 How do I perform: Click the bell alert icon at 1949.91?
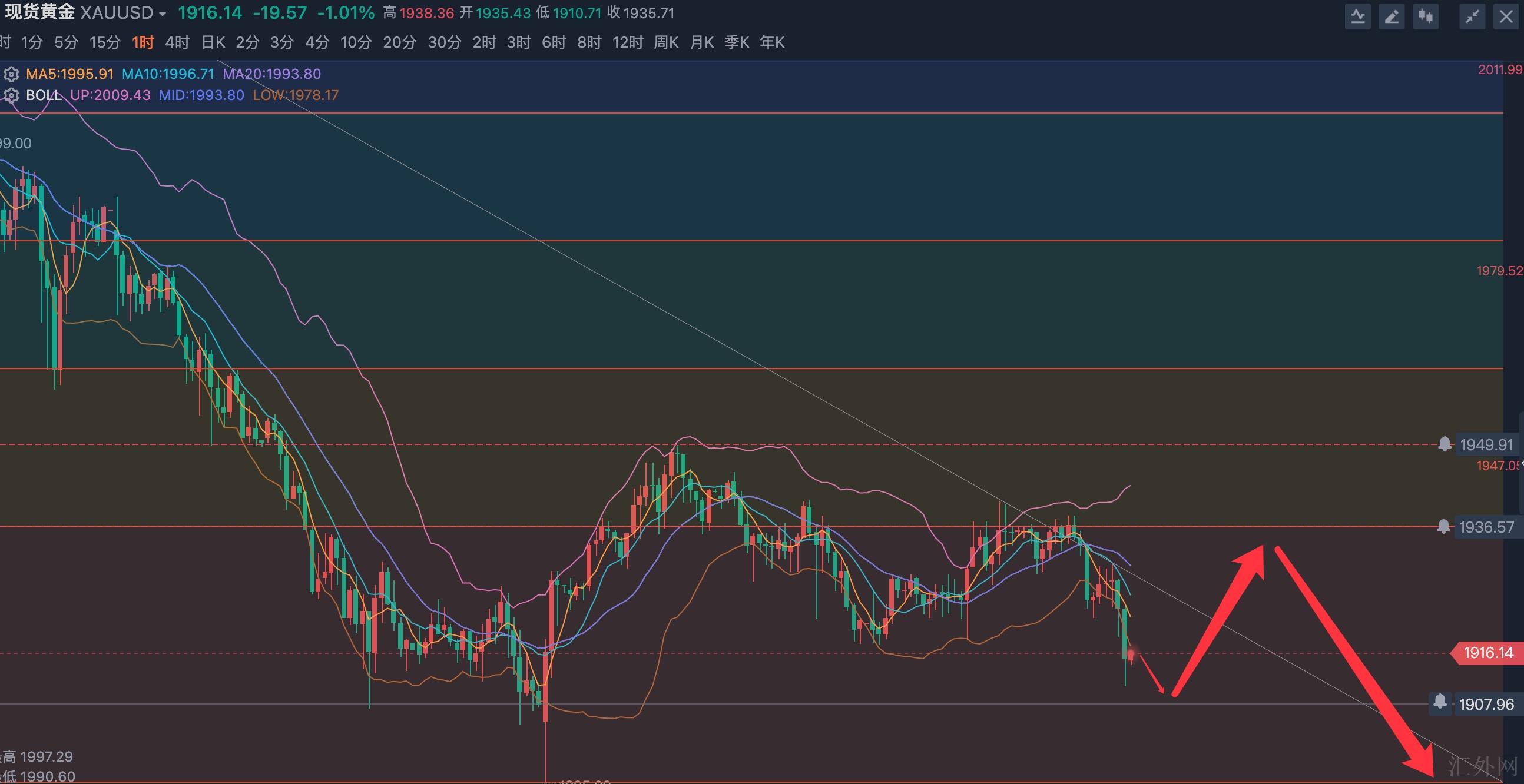coord(1445,444)
